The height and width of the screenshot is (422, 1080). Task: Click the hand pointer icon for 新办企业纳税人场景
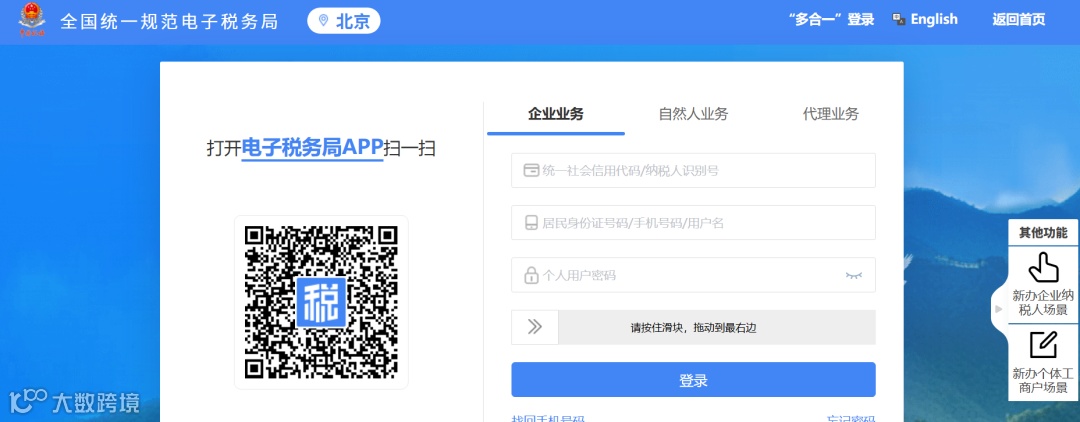pos(1043,268)
